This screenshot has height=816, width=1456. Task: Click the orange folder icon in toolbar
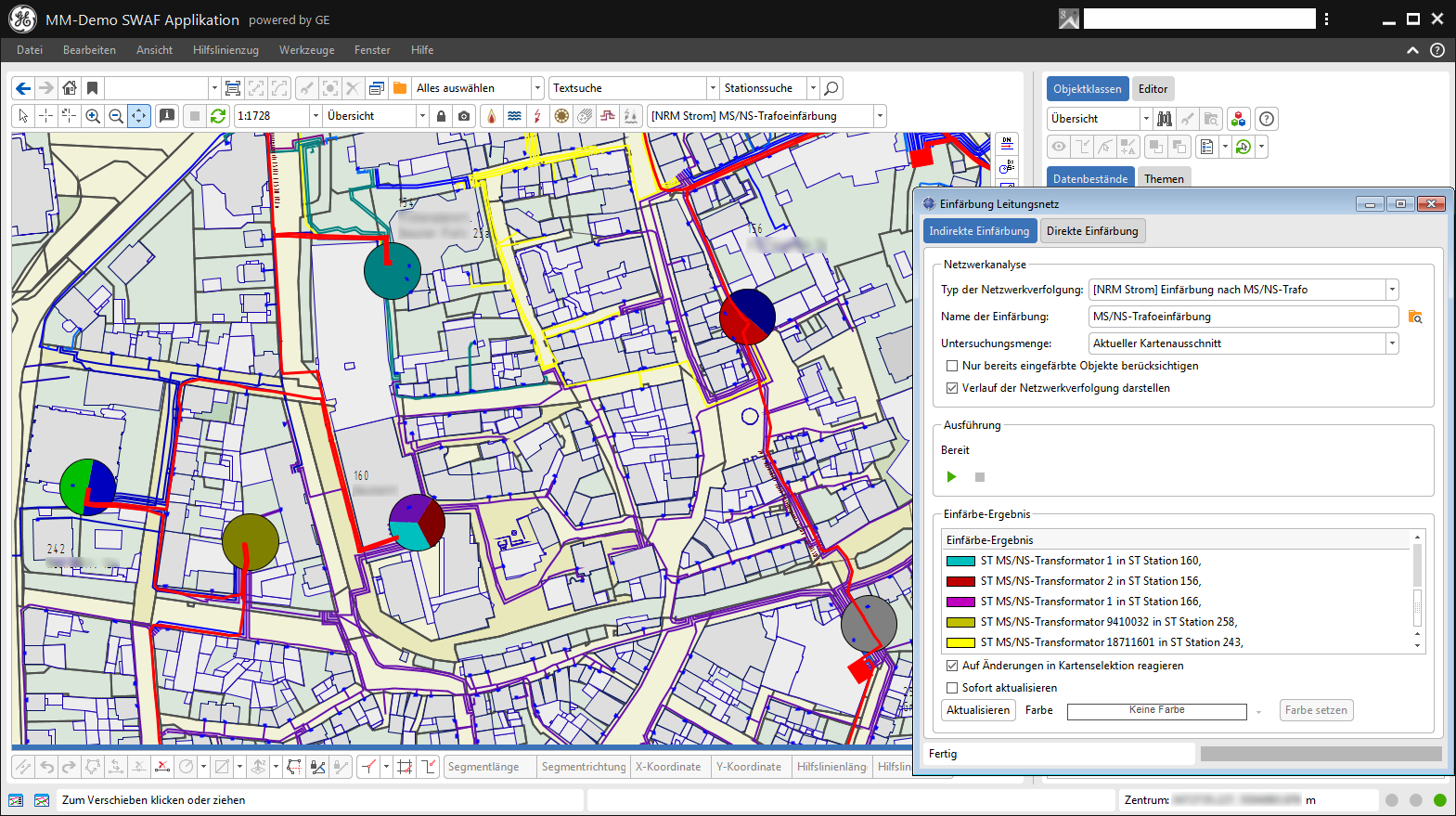click(400, 88)
